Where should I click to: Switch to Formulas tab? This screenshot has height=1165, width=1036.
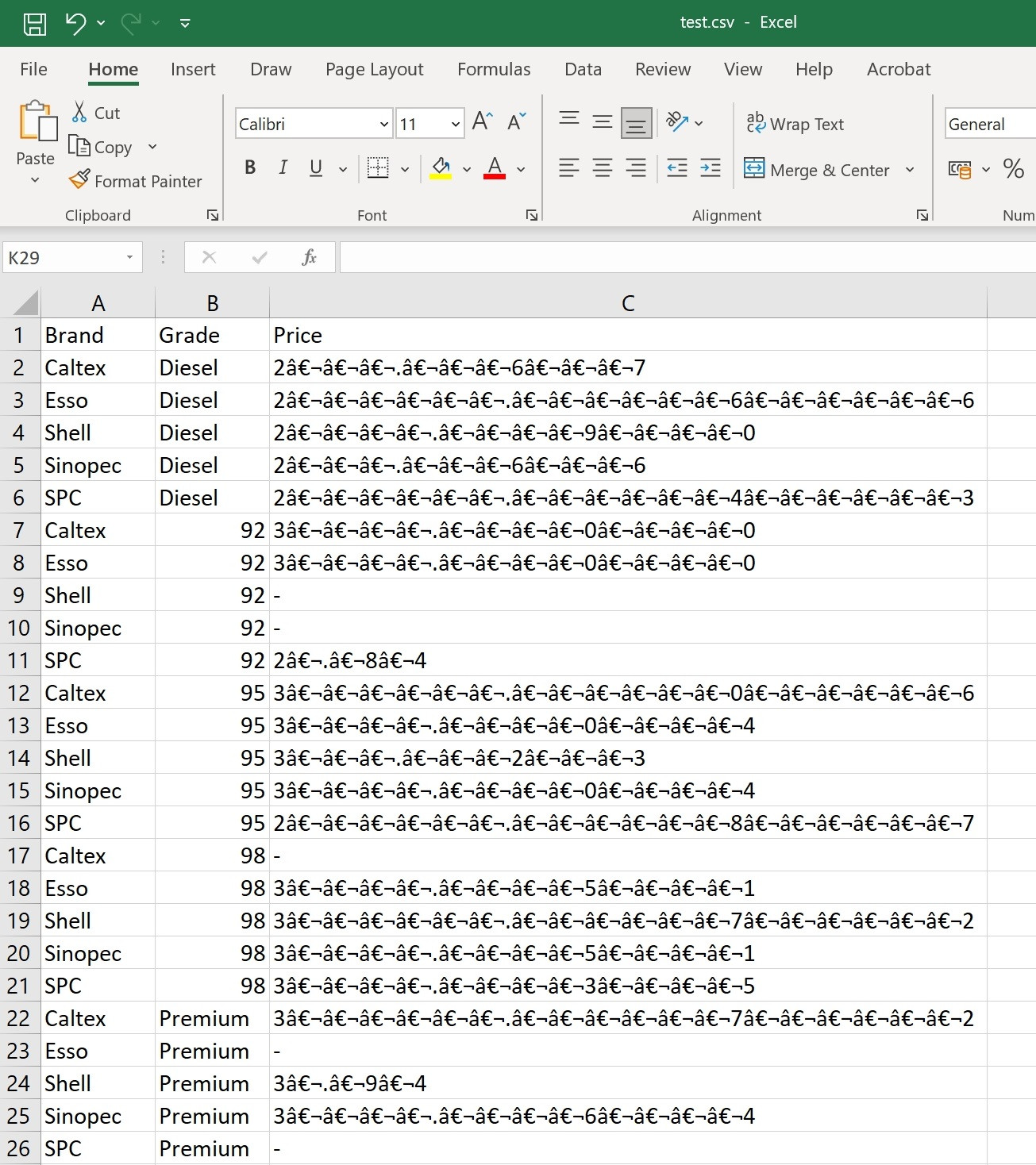494,69
